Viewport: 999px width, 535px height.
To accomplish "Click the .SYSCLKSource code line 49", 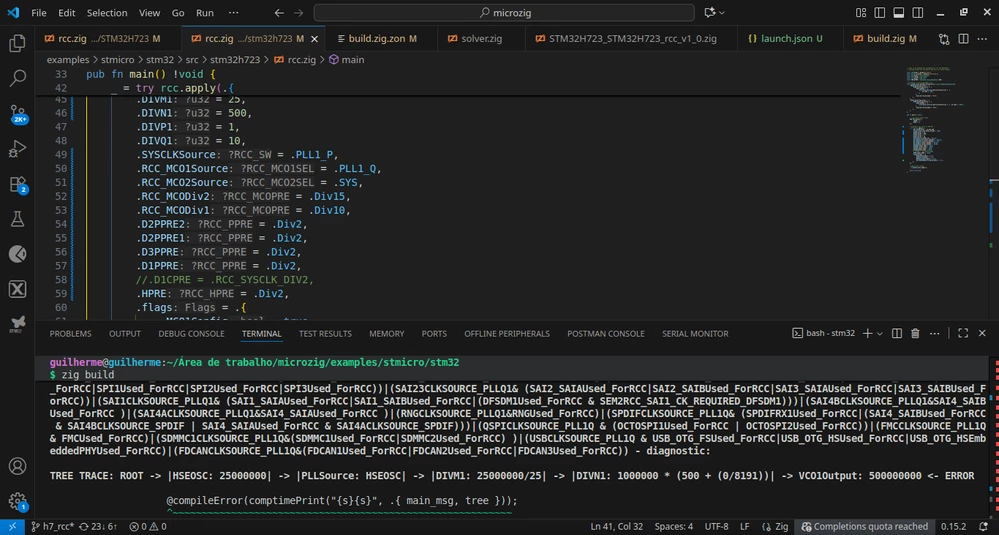I will pos(236,155).
